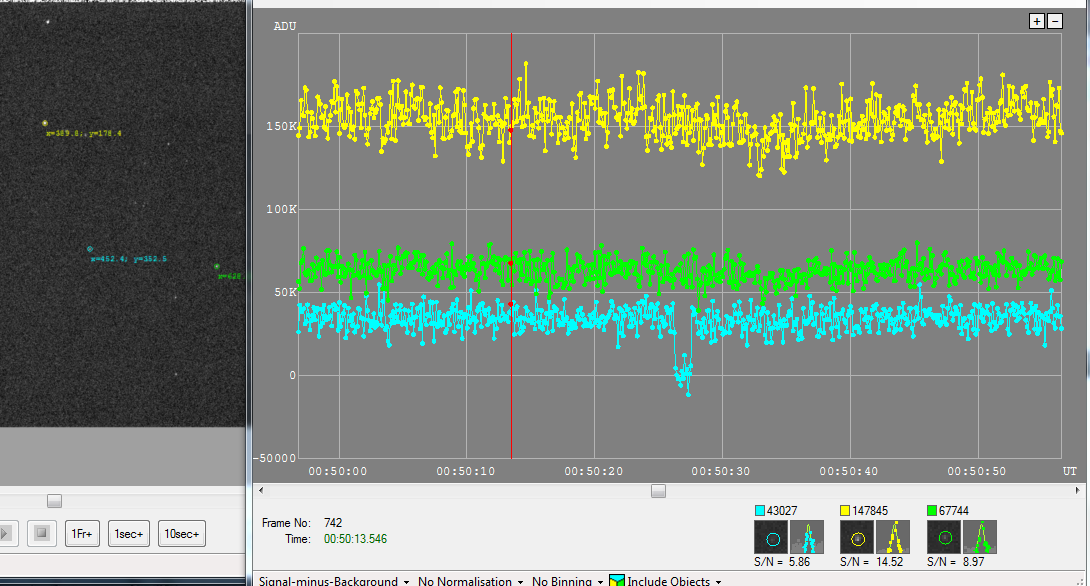Skip ahead ten seconds with 10sec+
The width and height of the screenshot is (1090, 586).
182,534
